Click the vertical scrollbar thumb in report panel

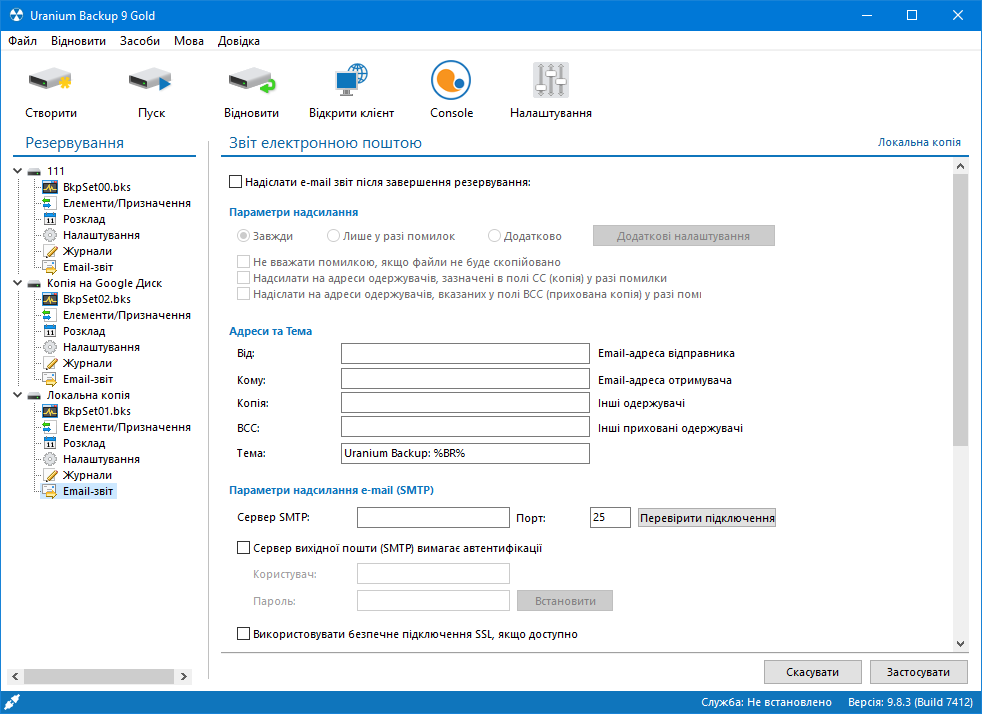click(960, 310)
